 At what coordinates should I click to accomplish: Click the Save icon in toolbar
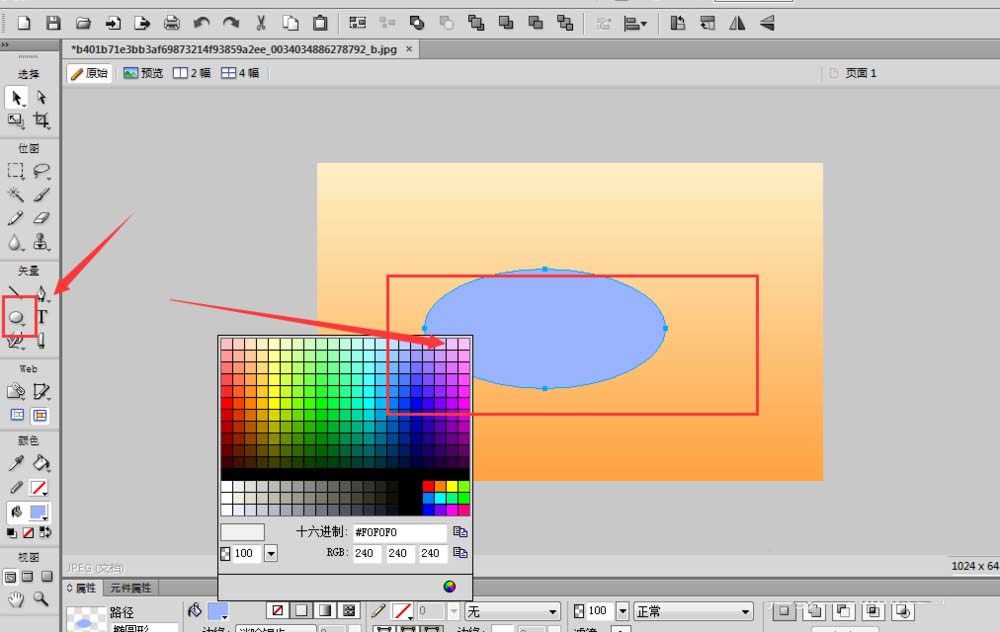(x=54, y=24)
